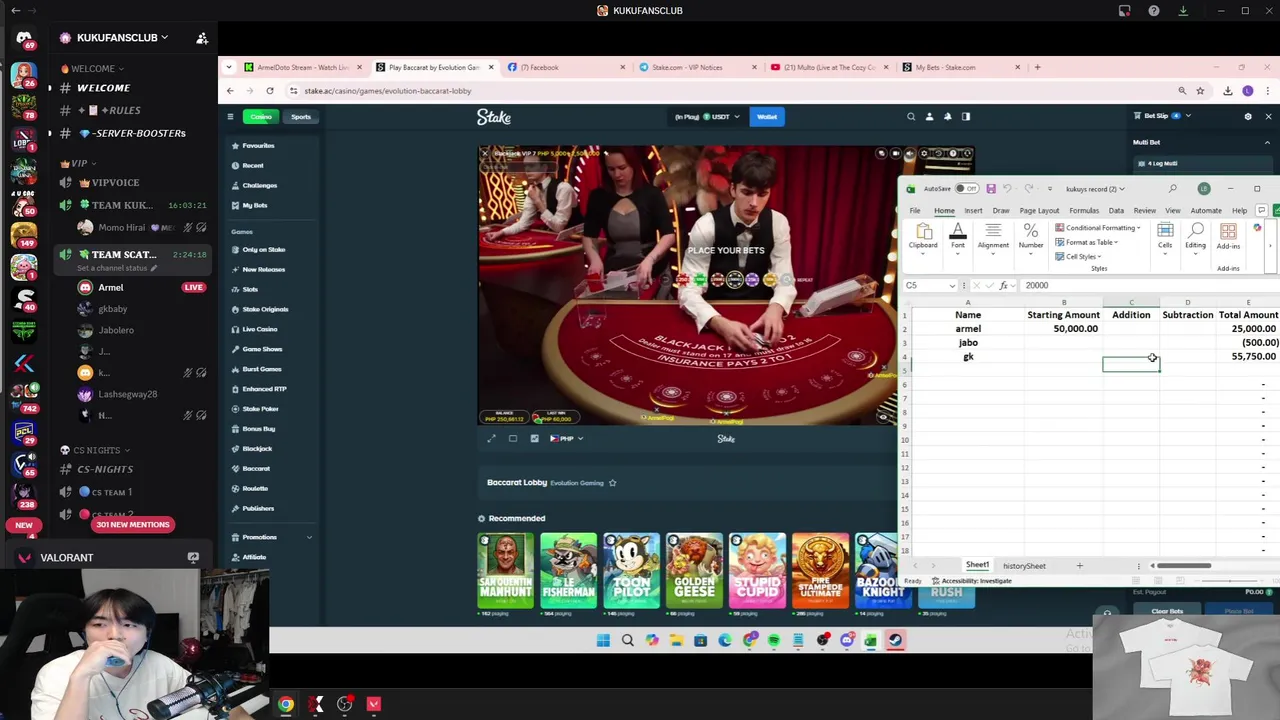Viewport: 1280px width, 720px height.
Task: Expand the Promotions section in Stake sidebar
Action: [309, 537]
